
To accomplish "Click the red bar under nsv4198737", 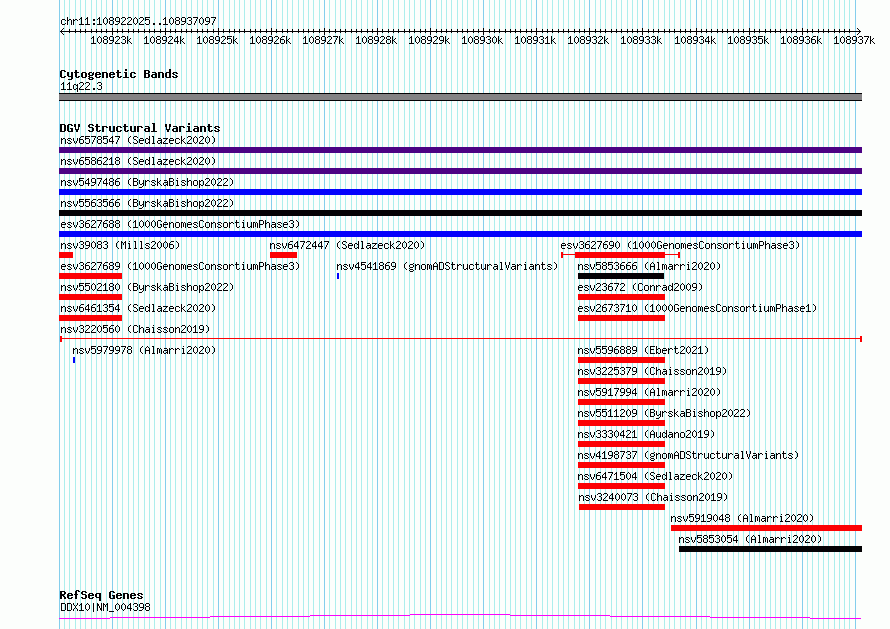I will tap(621, 465).
